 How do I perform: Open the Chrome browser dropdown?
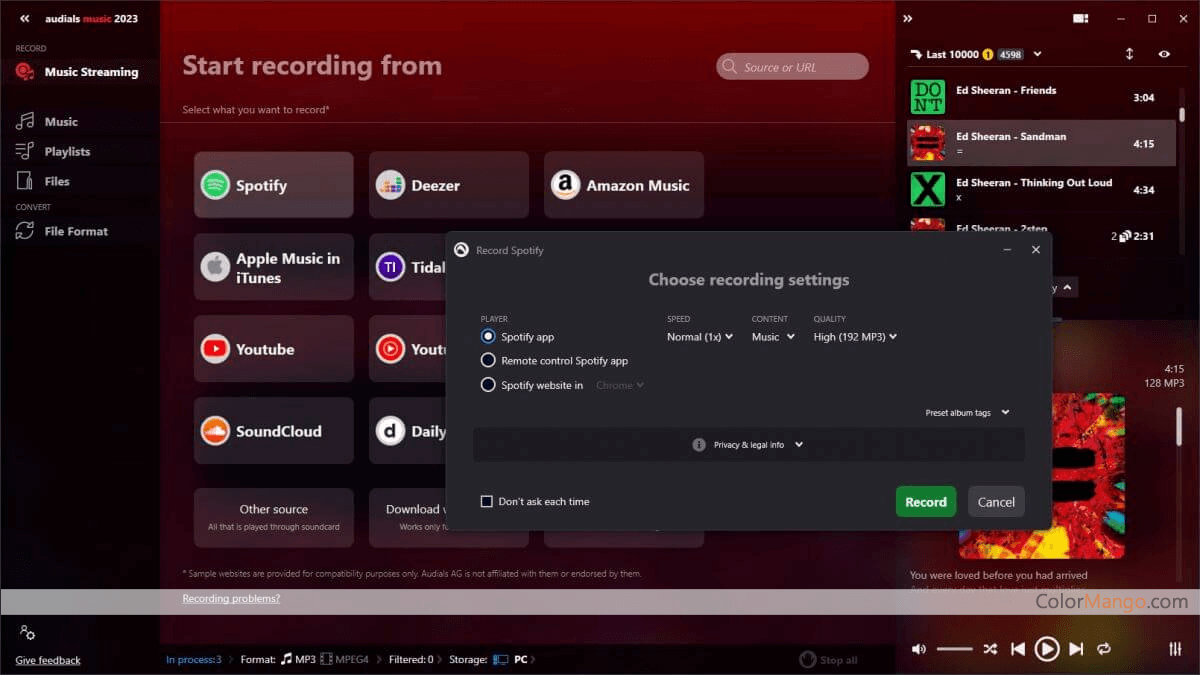click(620, 385)
